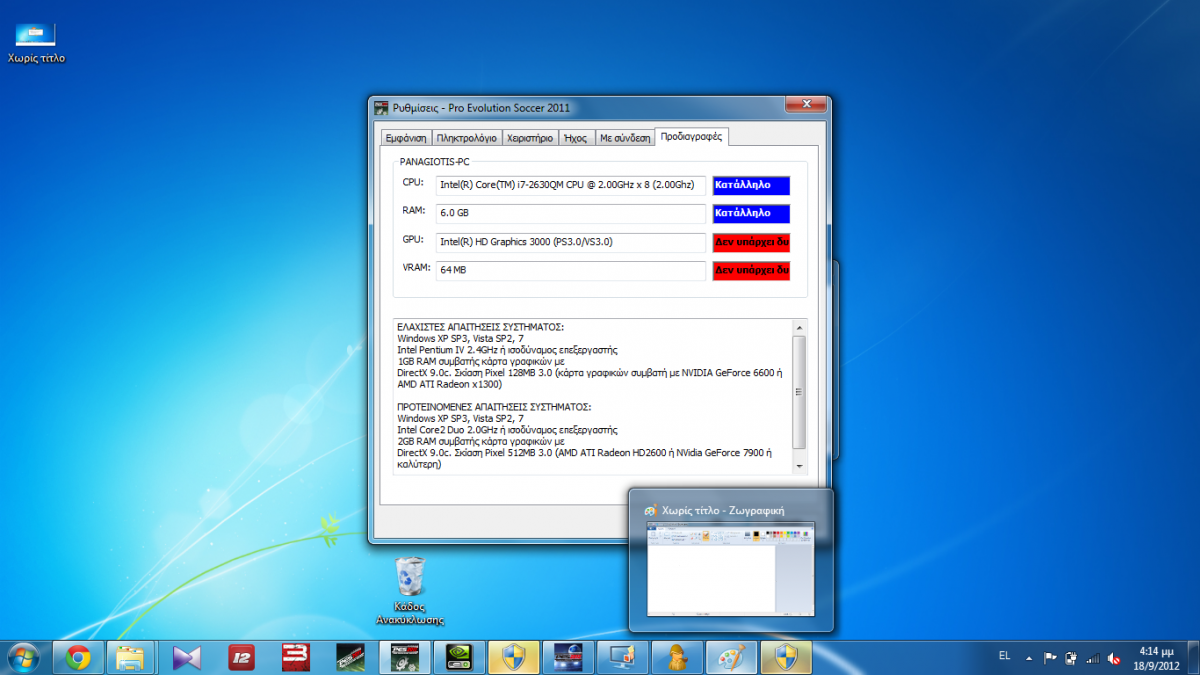Switch to the Χειριστήριο tab
Viewport: 1200px width, 675px height.
pyautogui.click(x=530, y=138)
